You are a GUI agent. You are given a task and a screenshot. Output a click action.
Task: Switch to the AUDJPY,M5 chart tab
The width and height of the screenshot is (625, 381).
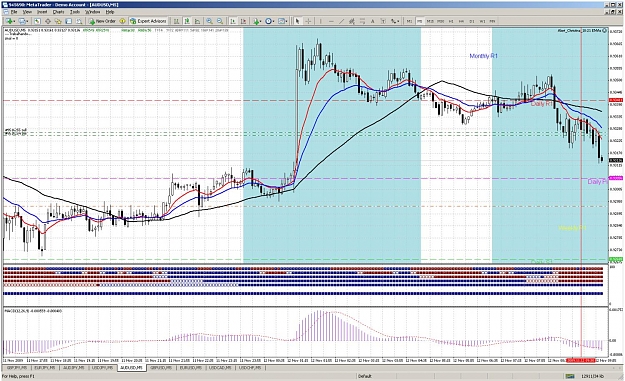pyautogui.click(x=74, y=368)
